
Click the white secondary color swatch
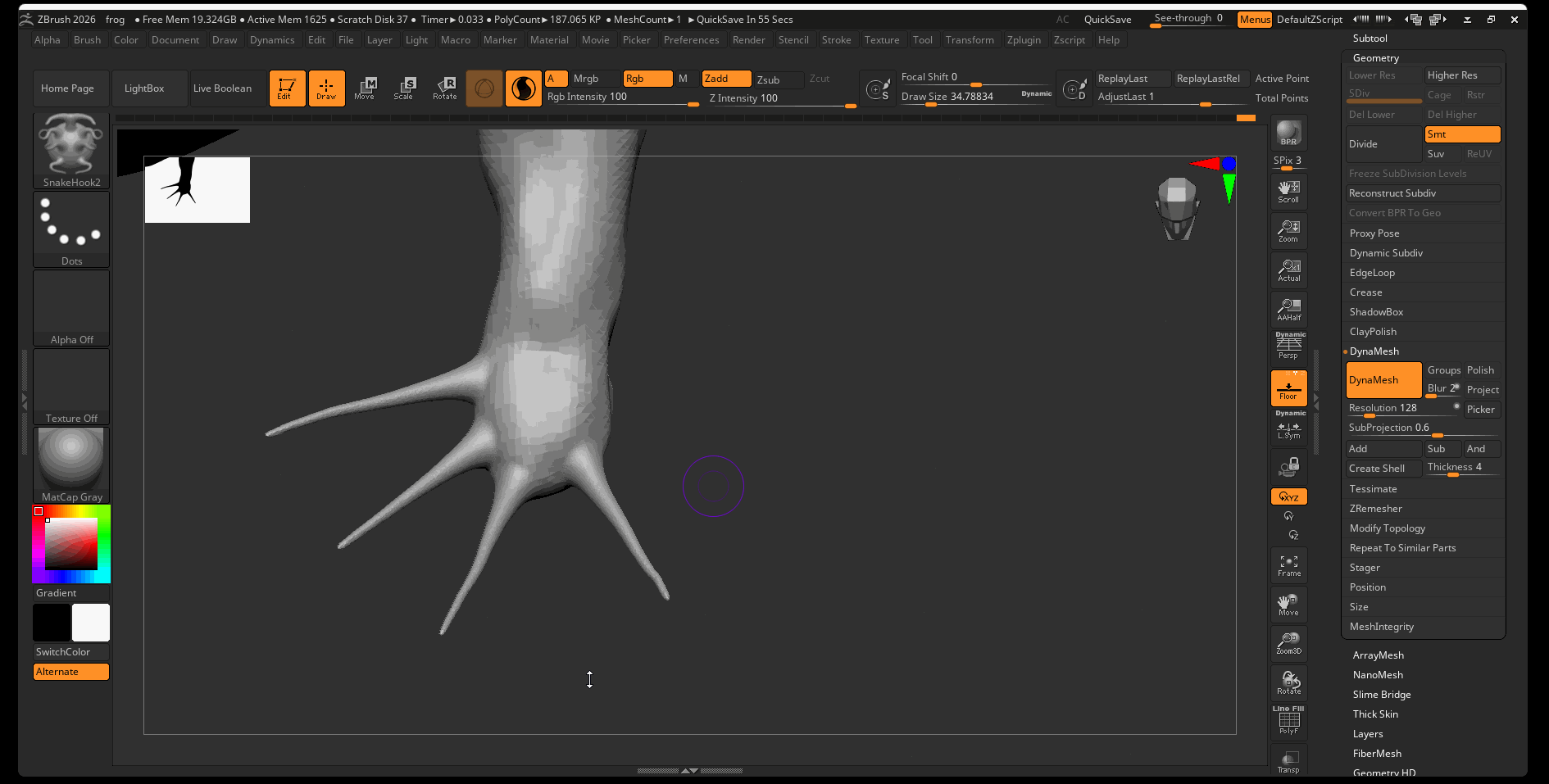[91, 623]
